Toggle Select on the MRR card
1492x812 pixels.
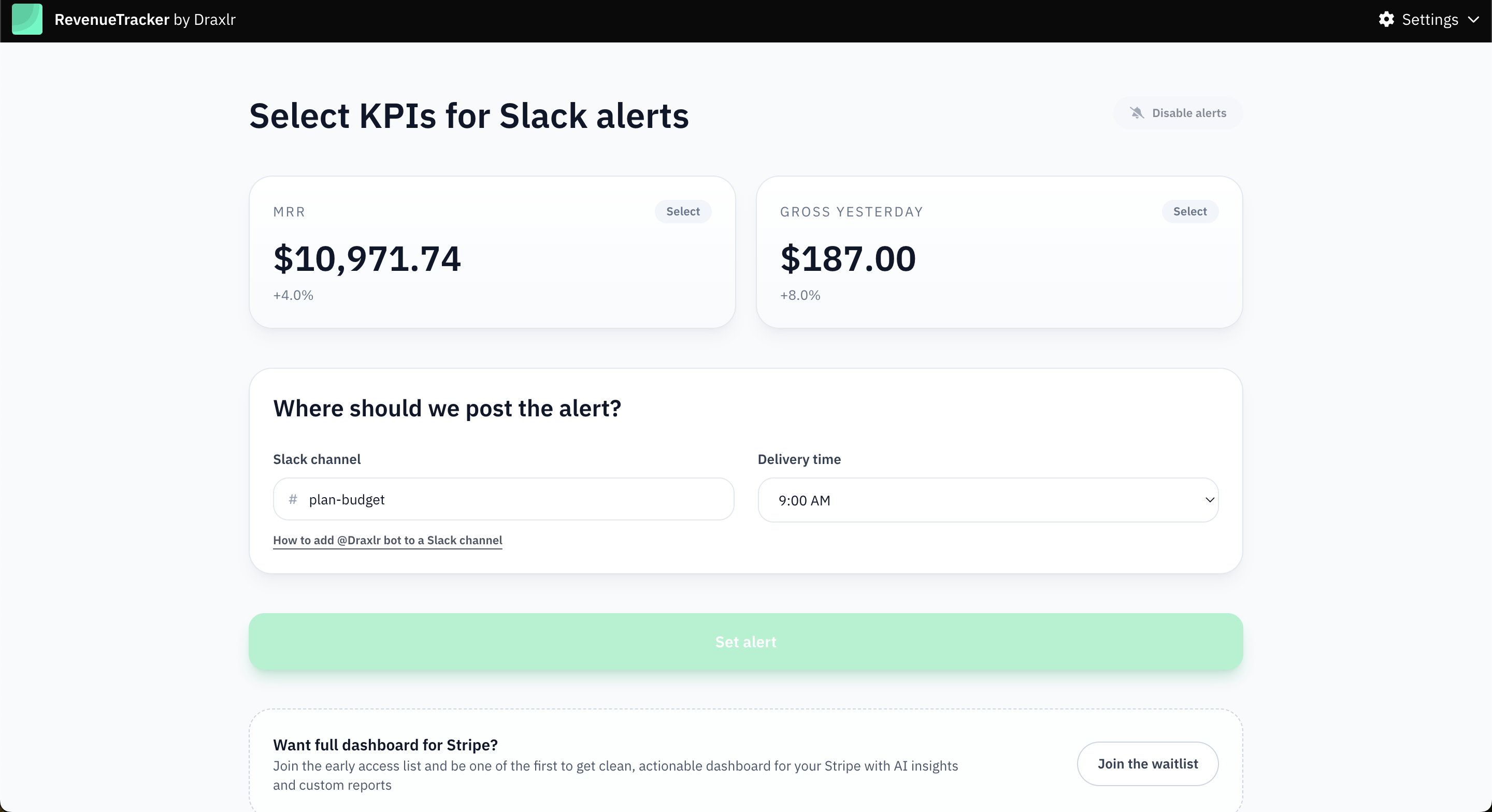click(x=683, y=211)
